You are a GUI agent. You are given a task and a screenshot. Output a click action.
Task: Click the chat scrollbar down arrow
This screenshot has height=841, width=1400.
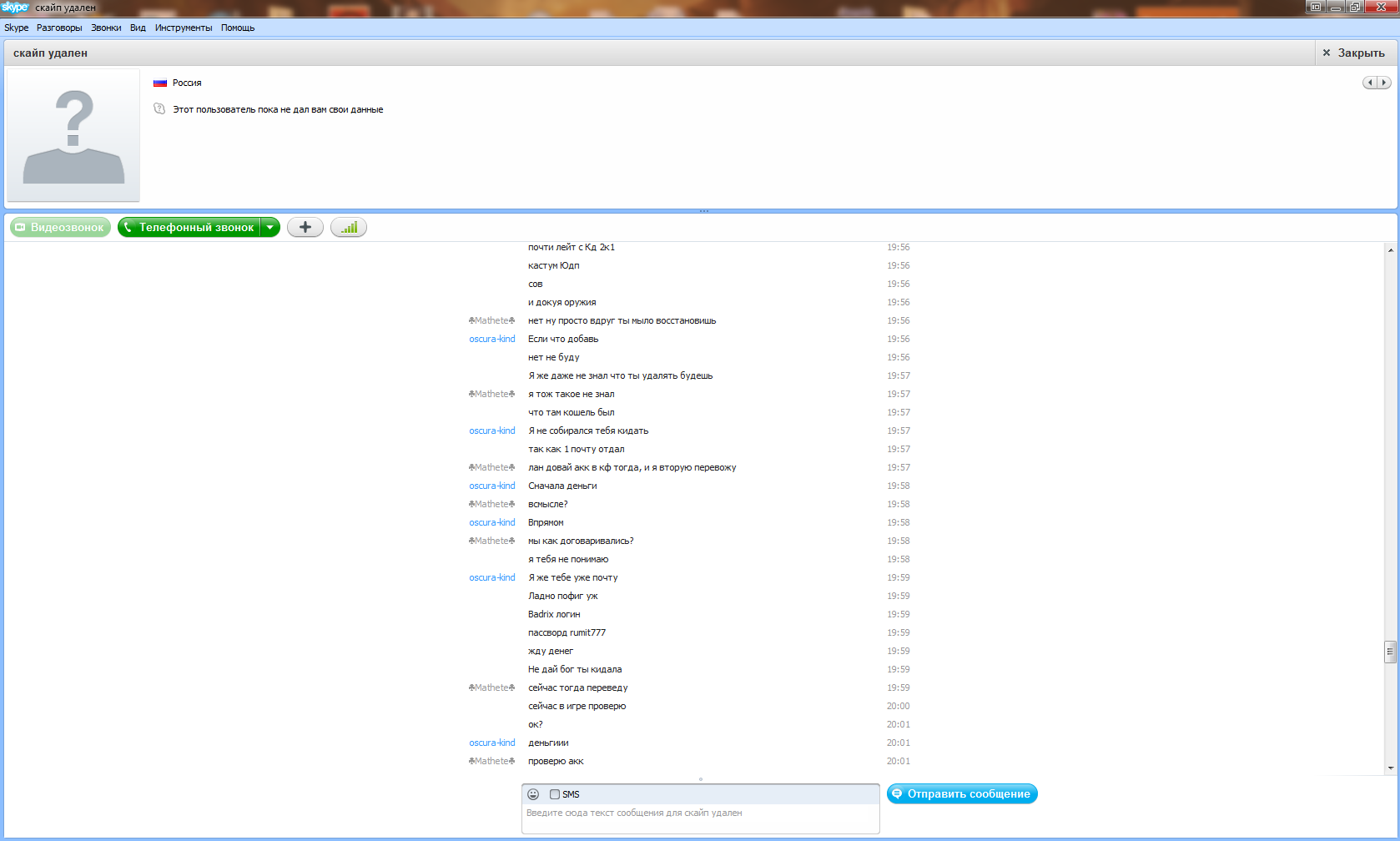coord(1390,768)
